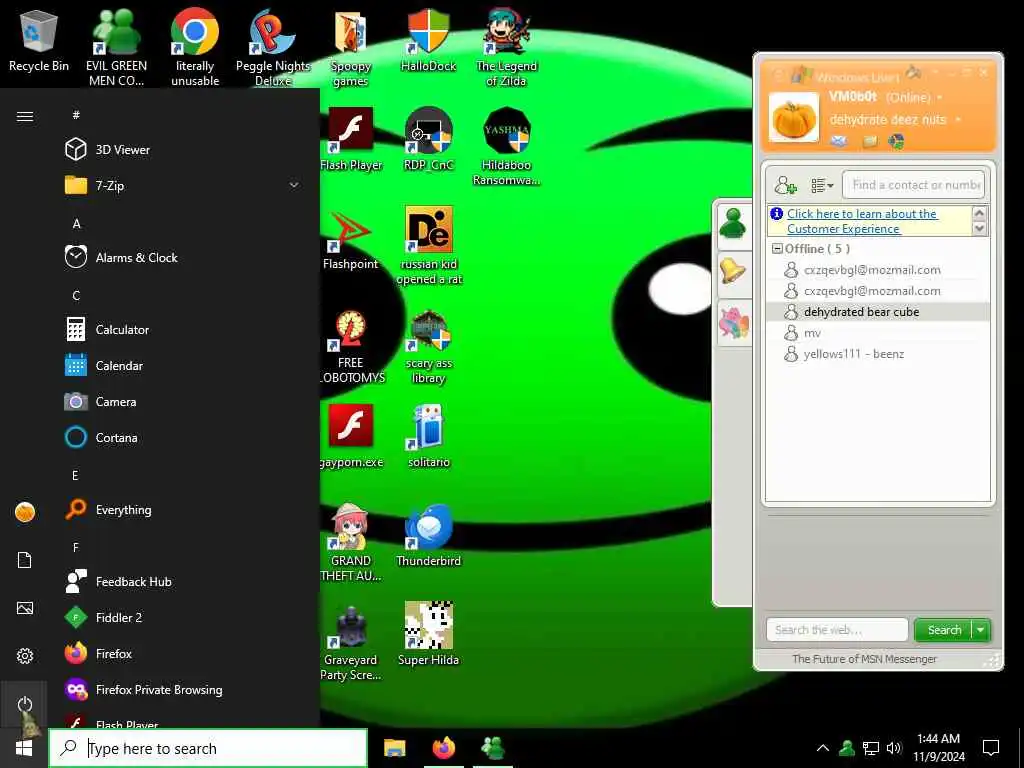Click the yellow folder icon in Messenger header

pos(870,141)
